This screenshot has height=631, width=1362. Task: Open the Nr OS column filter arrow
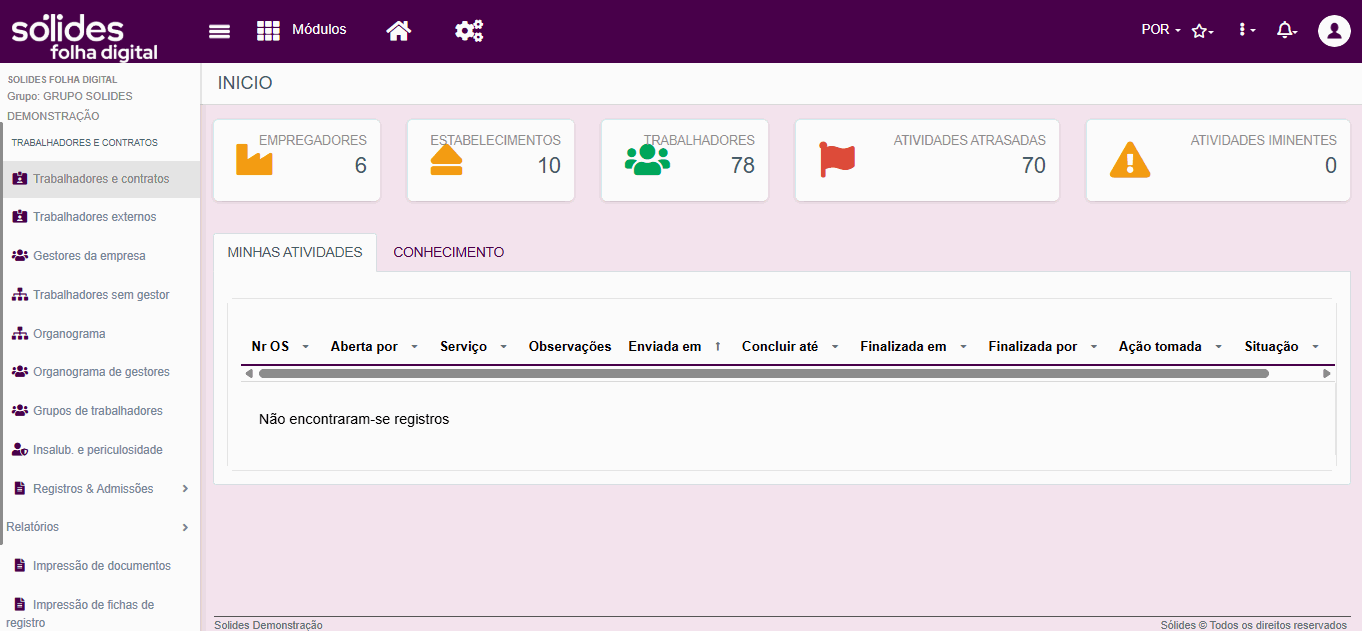point(305,347)
